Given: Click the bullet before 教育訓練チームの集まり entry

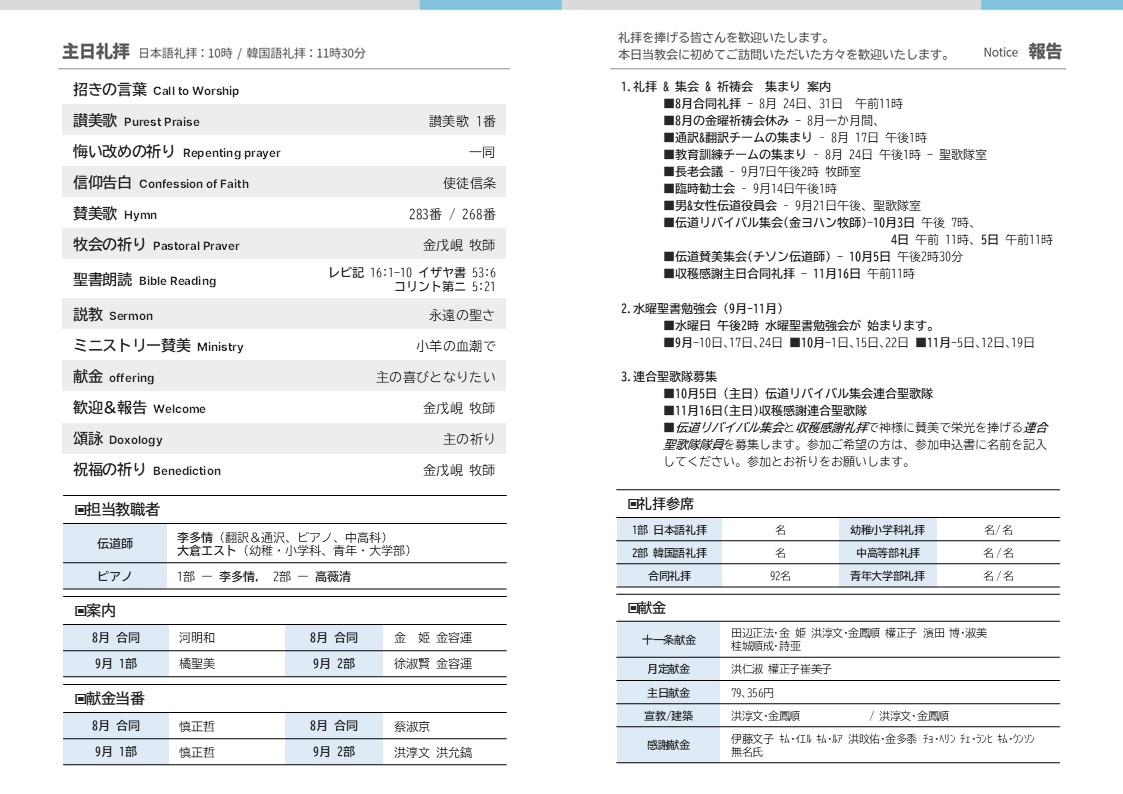Looking at the screenshot, I should click(669, 155).
